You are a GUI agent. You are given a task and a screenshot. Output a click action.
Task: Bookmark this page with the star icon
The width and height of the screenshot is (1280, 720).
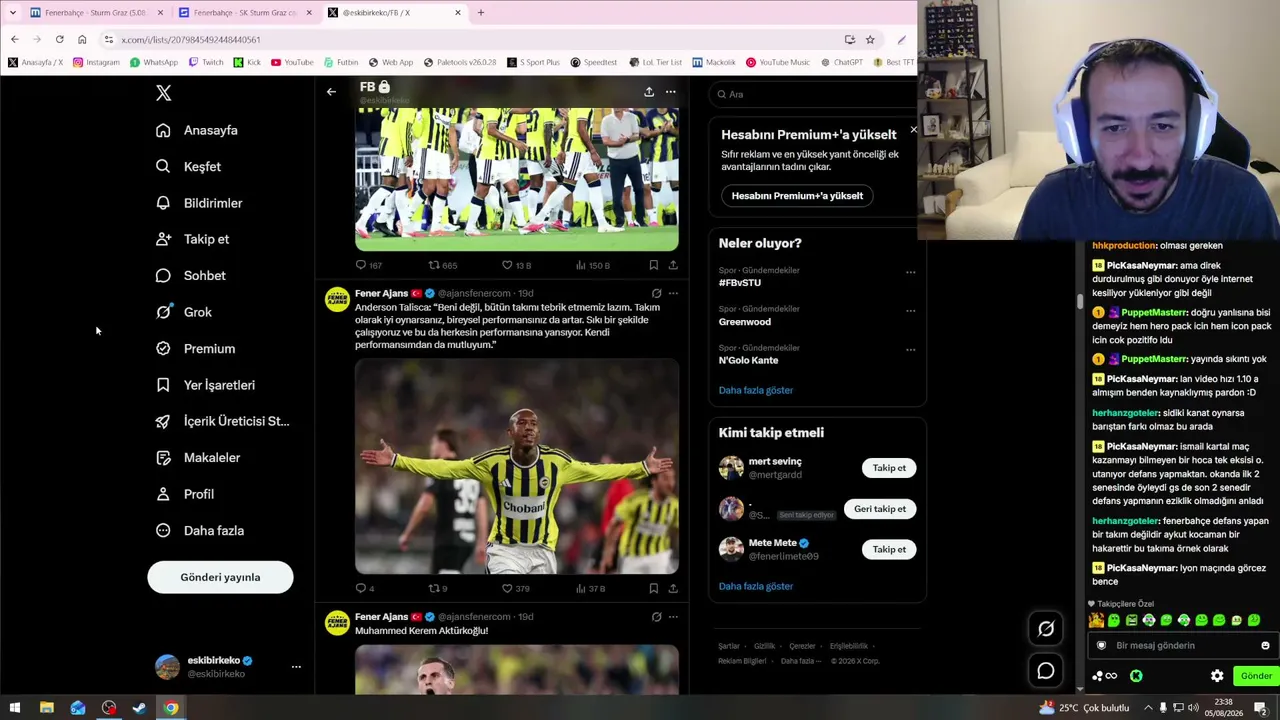870,39
